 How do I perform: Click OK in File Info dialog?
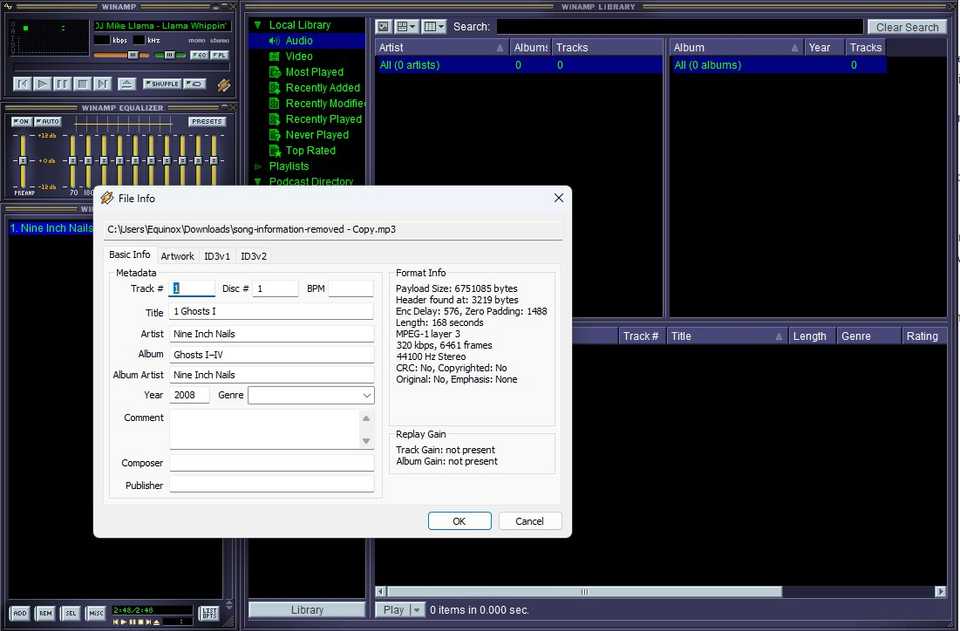pos(459,521)
